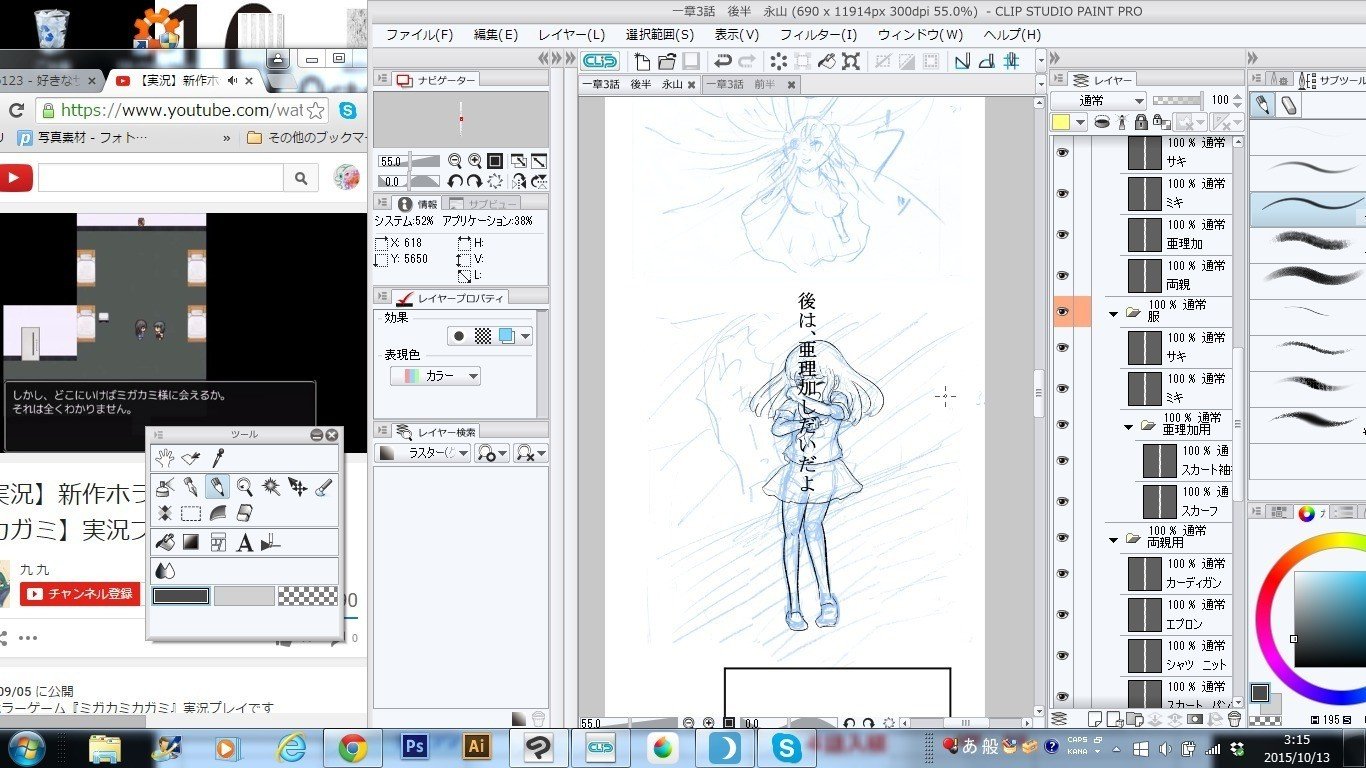Select the Hand move-view tool
1366x768 pixels.
165,458
